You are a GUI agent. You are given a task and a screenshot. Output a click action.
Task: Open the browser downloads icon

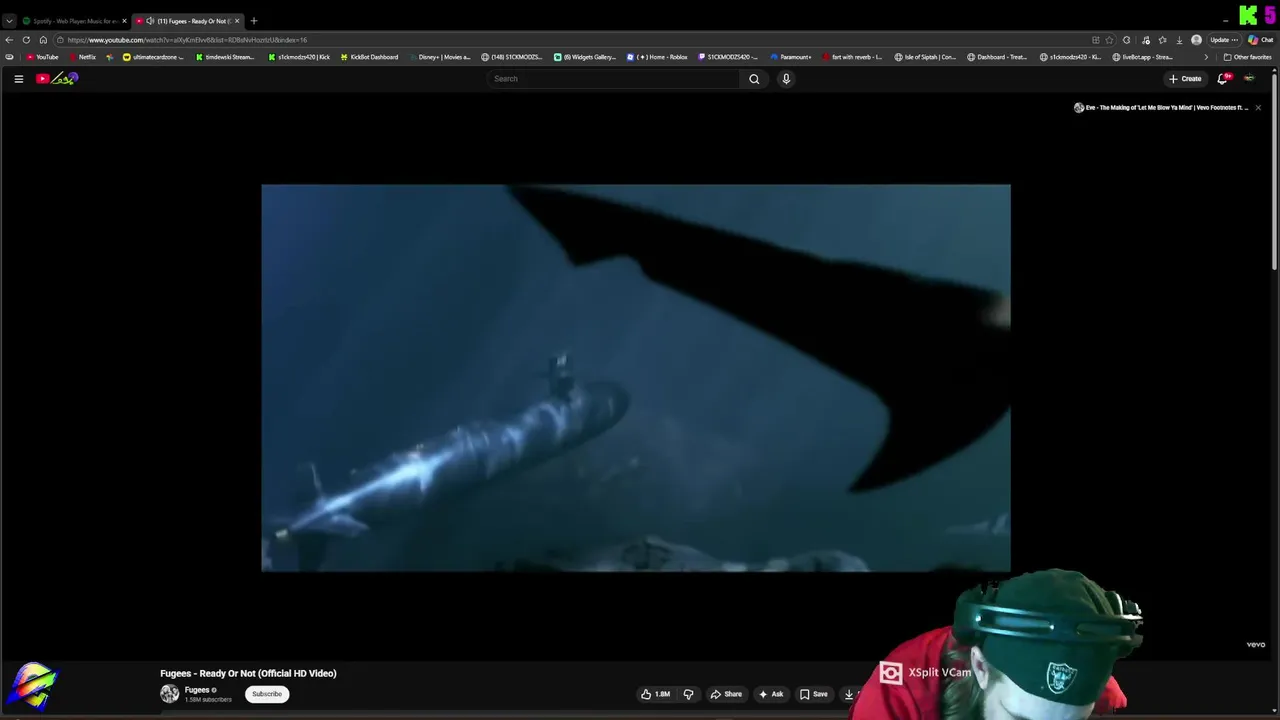1180,40
